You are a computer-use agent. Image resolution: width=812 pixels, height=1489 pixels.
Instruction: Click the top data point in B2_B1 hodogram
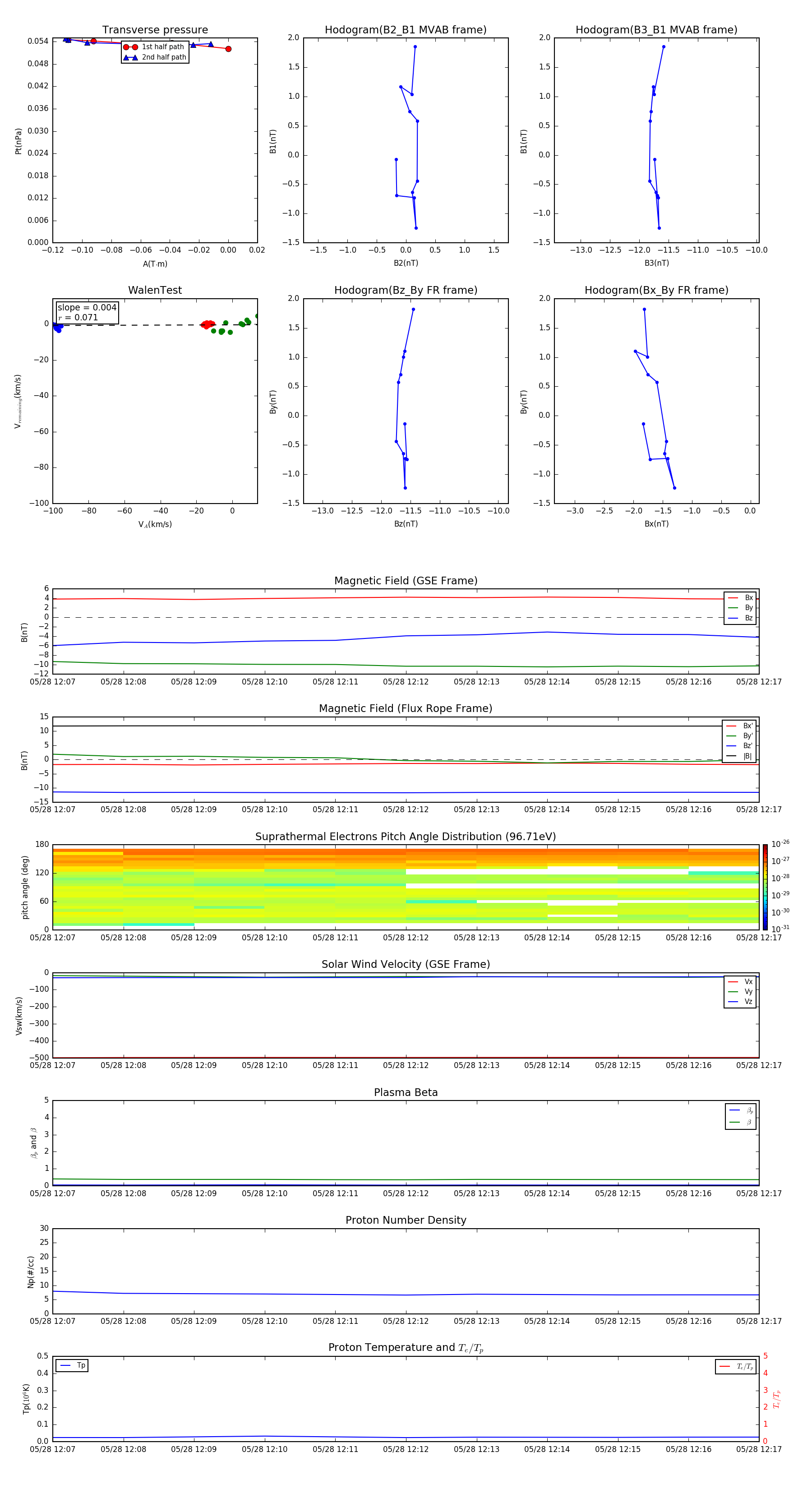pyautogui.click(x=415, y=47)
